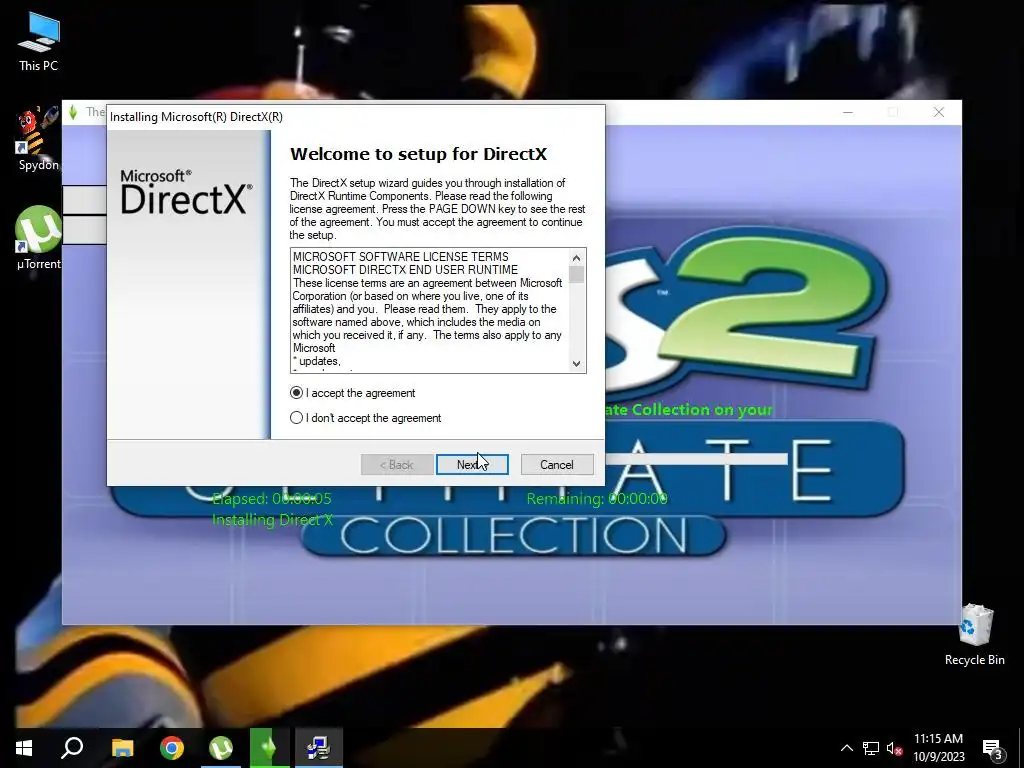Switch to µTorrent in taskbar
1024x768 pixels.
[x=221, y=748]
